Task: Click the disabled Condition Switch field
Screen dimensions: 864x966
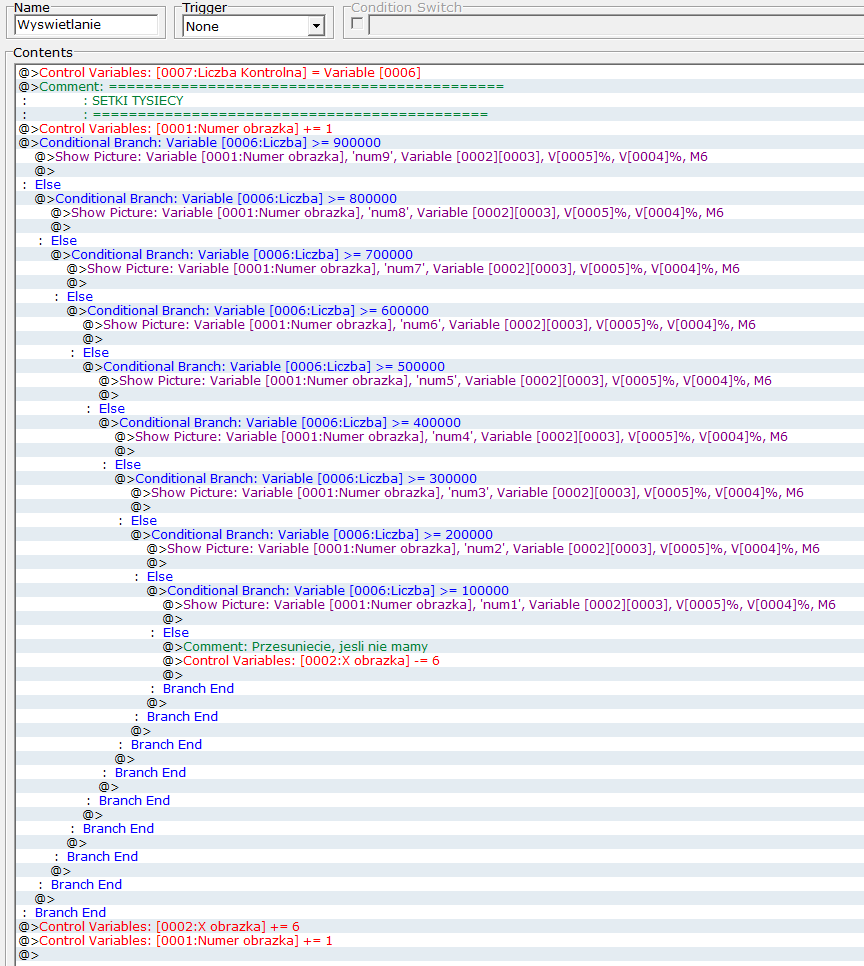Action: coord(616,25)
